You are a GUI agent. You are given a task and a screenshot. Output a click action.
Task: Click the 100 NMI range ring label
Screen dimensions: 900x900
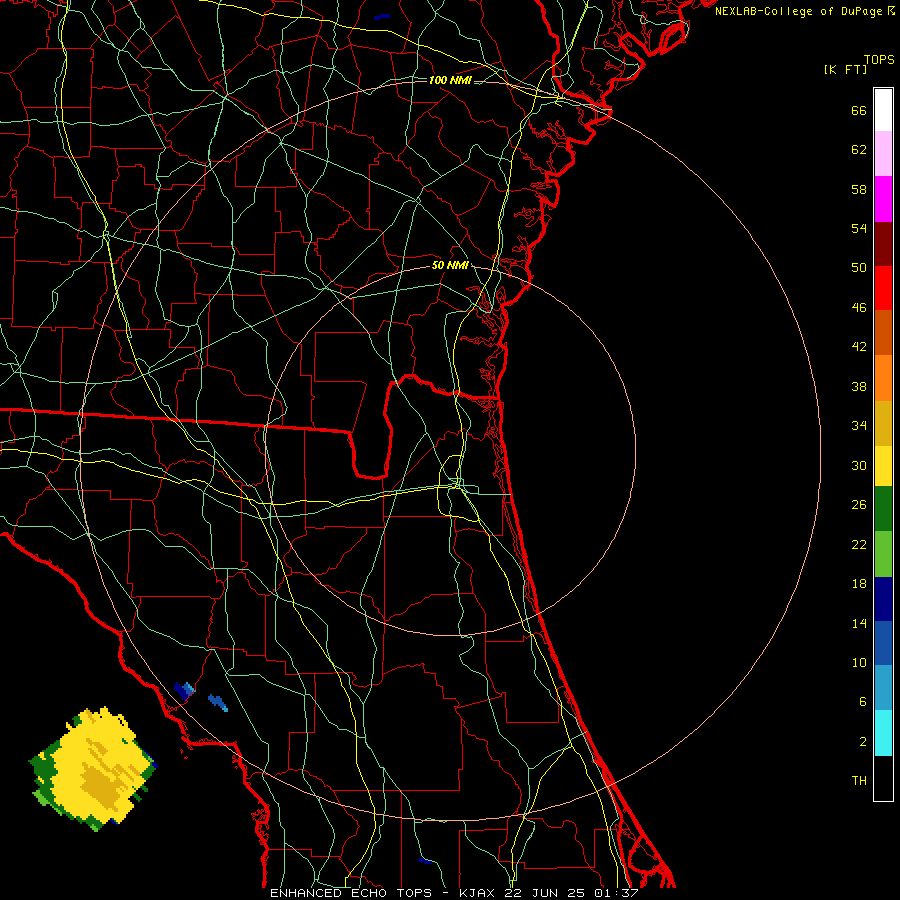pyautogui.click(x=450, y=80)
